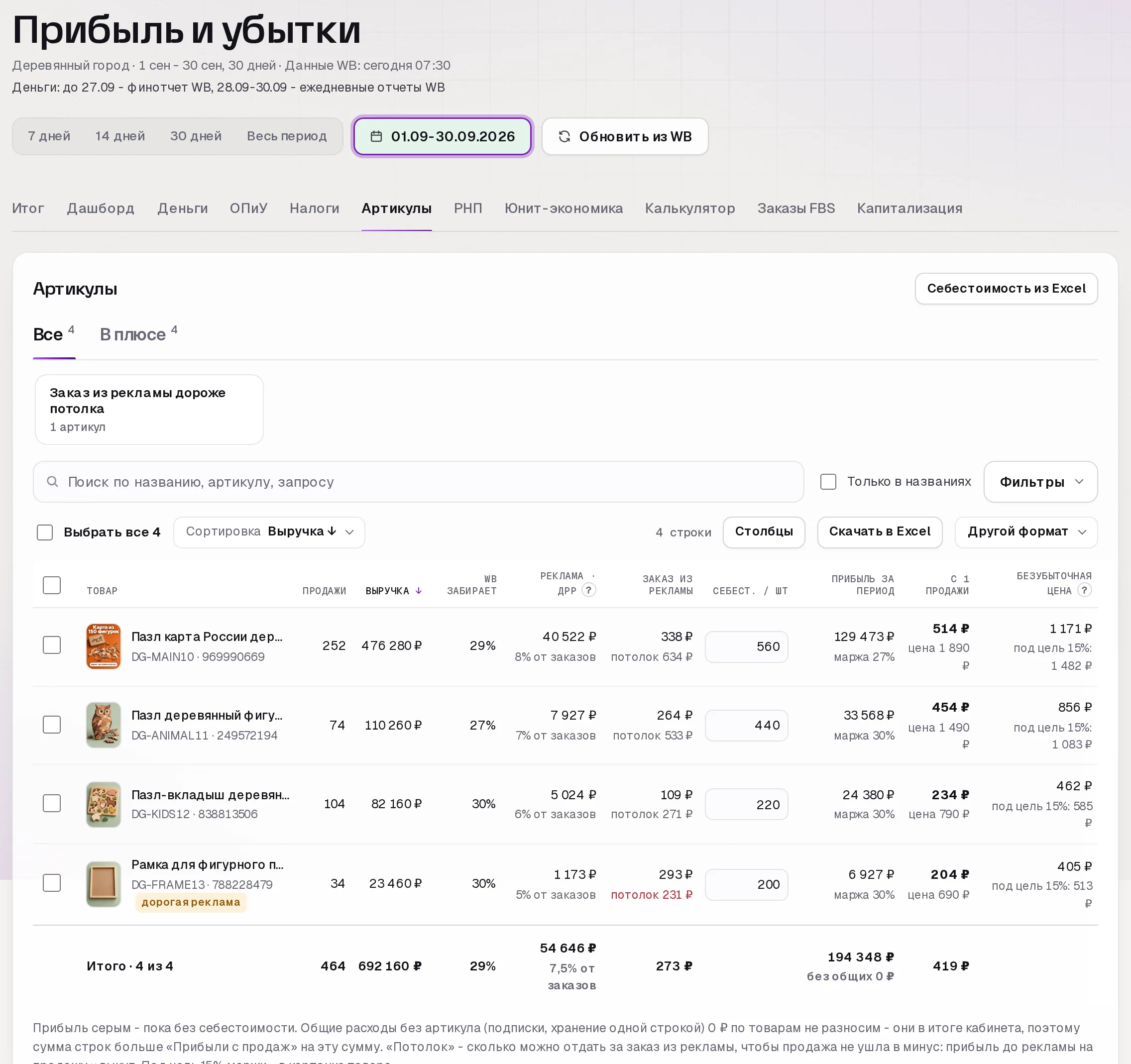This screenshot has height=1064, width=1131.
Task: Check the Выбрать все 4 checkbox
Action: (45, 532)
